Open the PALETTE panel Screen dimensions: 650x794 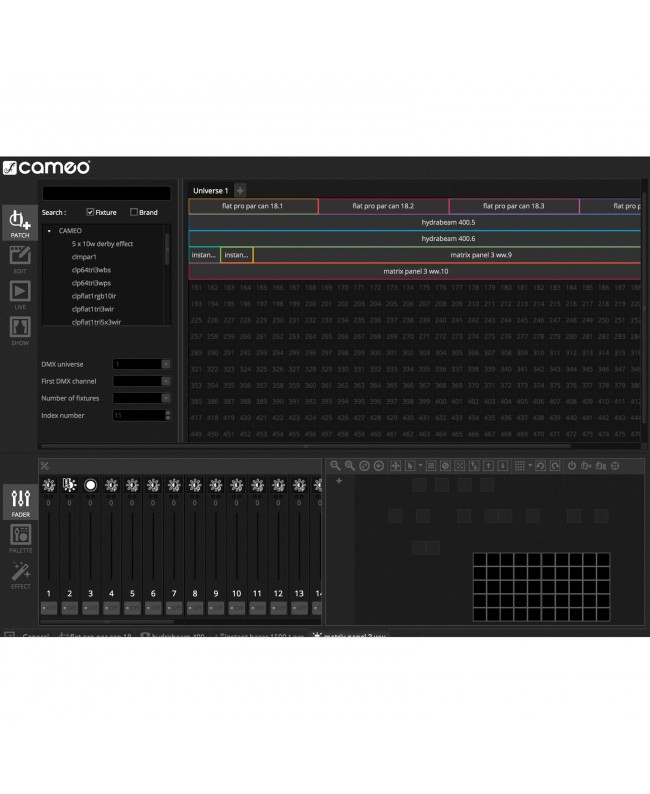coord(20,538)
